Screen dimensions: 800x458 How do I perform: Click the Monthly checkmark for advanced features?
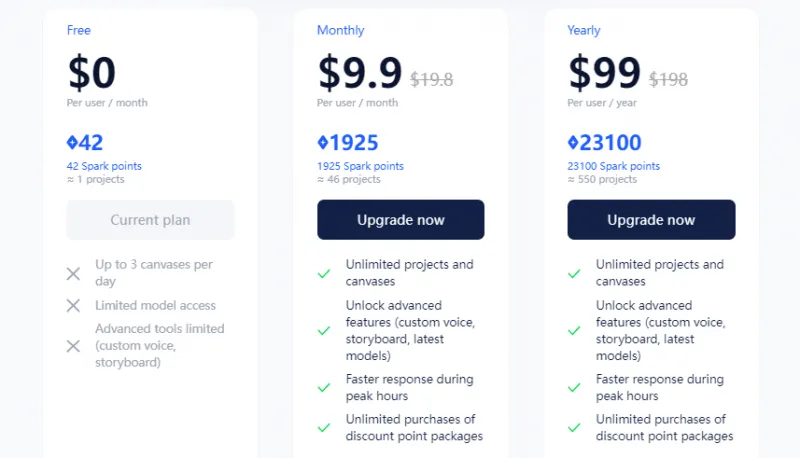pyautogui.click(x=324, y=330)
